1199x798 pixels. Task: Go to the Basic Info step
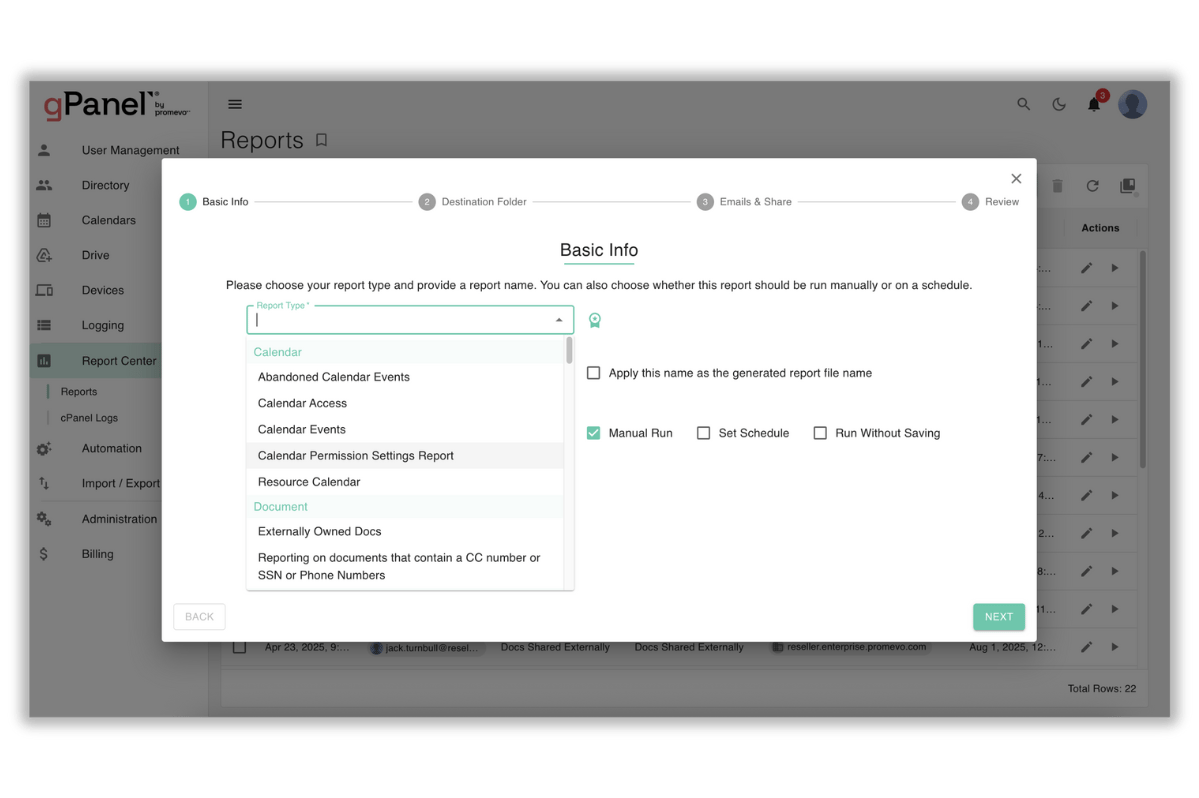(x=214, y=202)
